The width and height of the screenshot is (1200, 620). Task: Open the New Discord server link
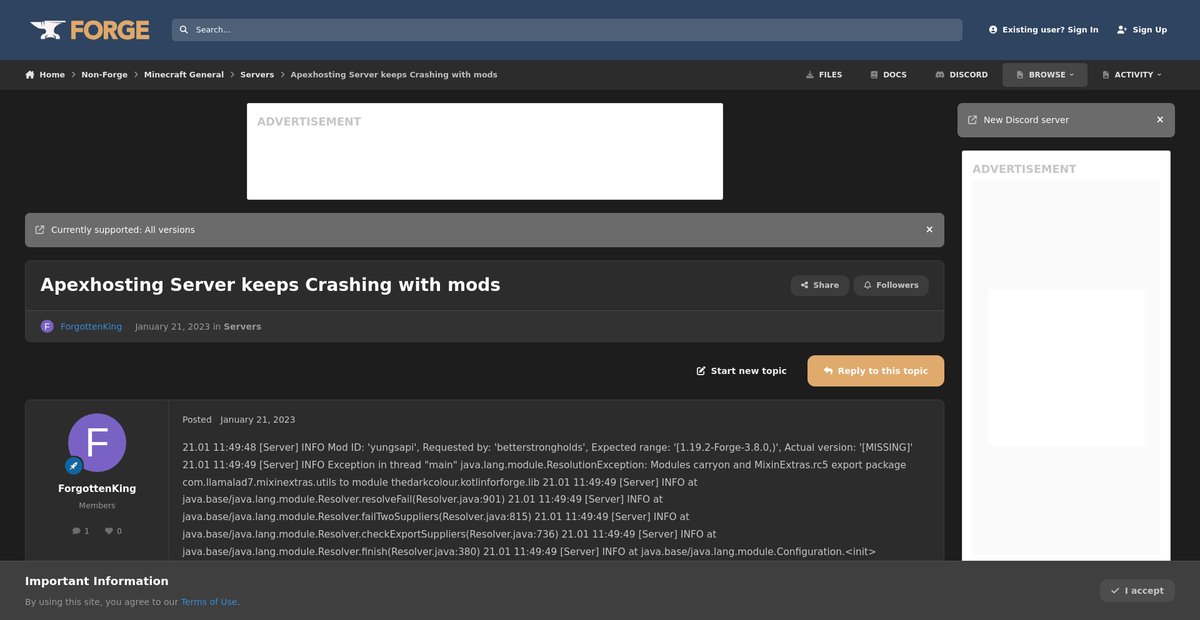(x=1026, y=120)
